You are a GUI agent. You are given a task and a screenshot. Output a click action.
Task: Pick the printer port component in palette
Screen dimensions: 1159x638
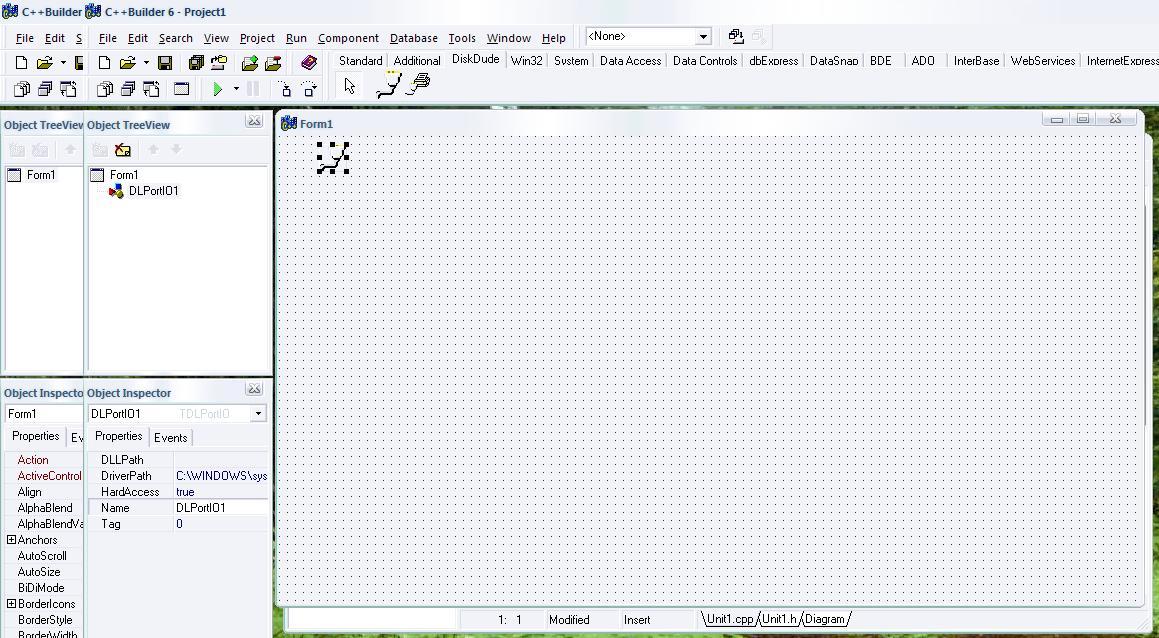tap(420, 84)
